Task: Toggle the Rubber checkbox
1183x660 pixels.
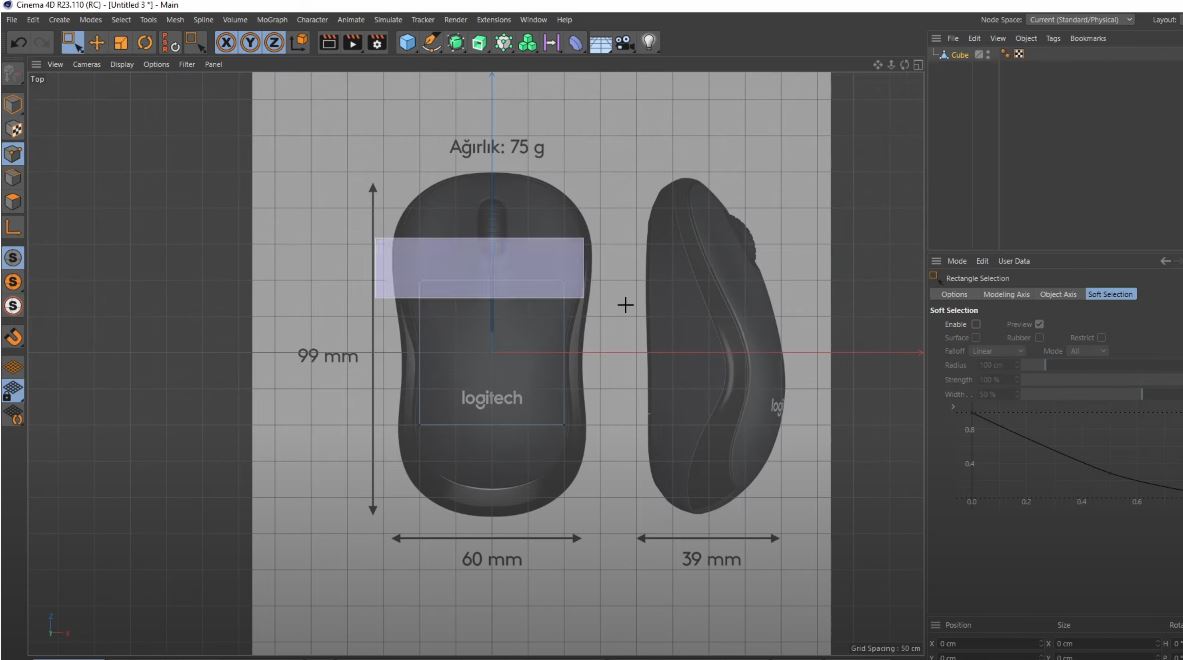Action: 1039,338
